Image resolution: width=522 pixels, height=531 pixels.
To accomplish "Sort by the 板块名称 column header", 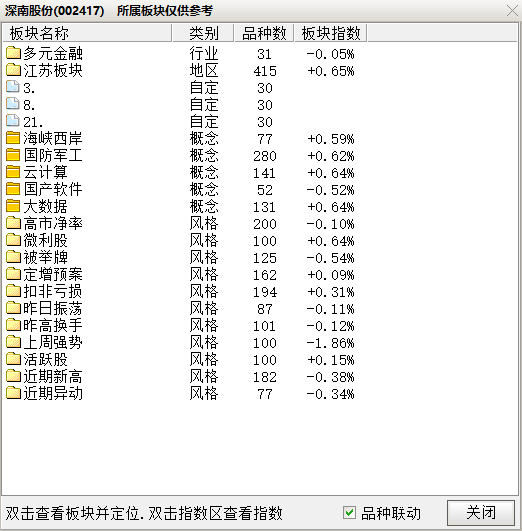I will (87, 33).
